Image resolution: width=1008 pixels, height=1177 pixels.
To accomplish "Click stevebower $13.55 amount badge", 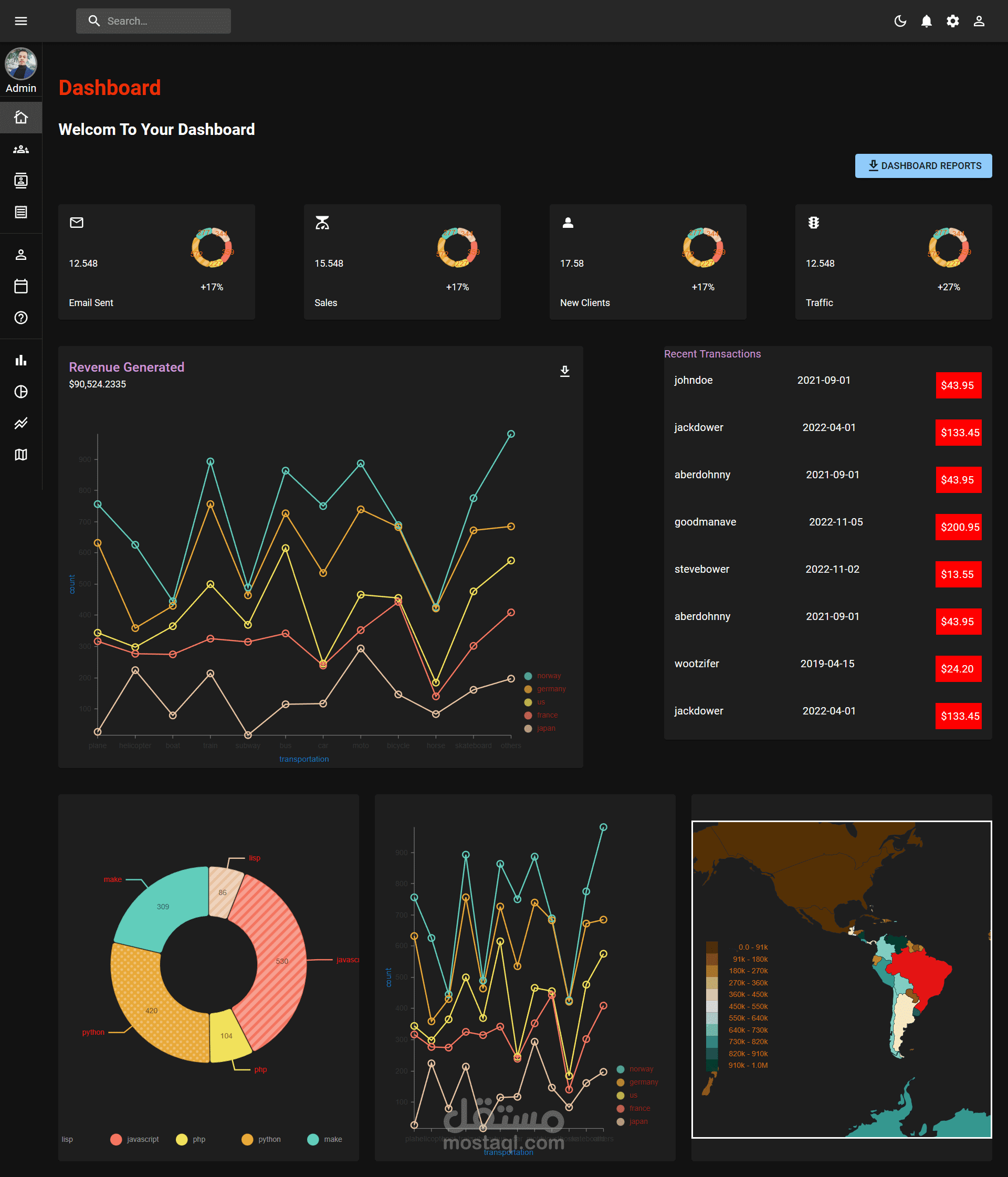I will coord(959,574).
